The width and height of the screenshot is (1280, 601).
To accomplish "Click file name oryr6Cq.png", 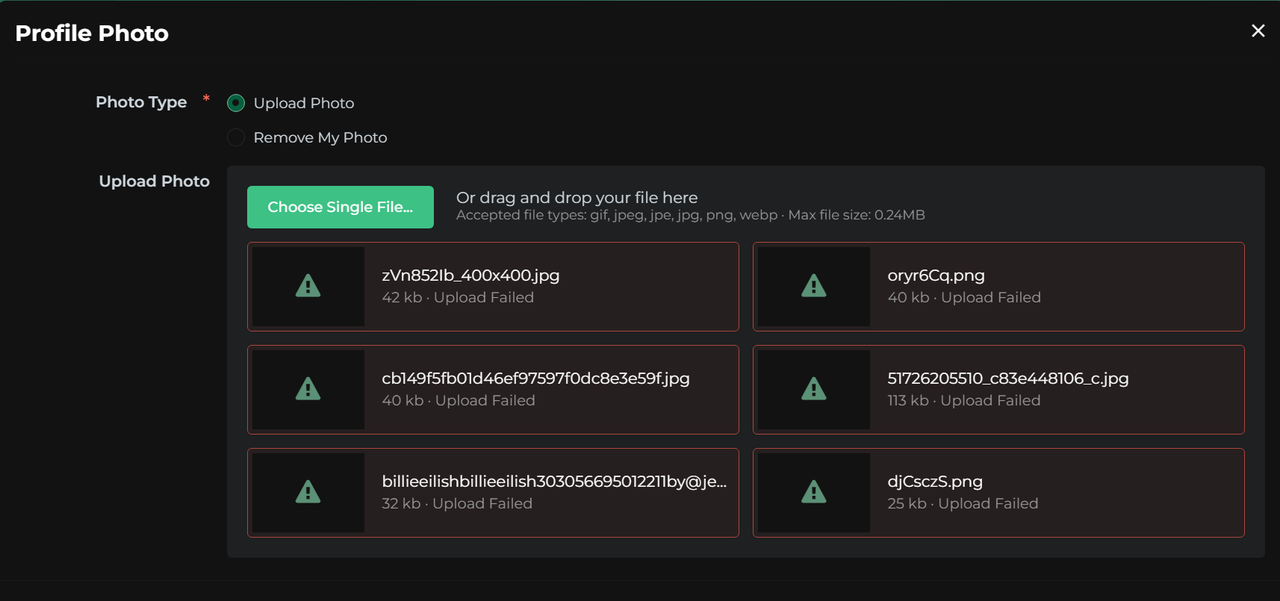I will click(936, 275).
